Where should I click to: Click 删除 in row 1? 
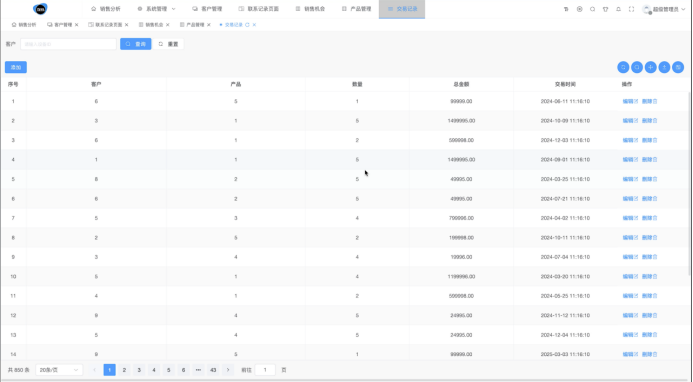[650, 101]
